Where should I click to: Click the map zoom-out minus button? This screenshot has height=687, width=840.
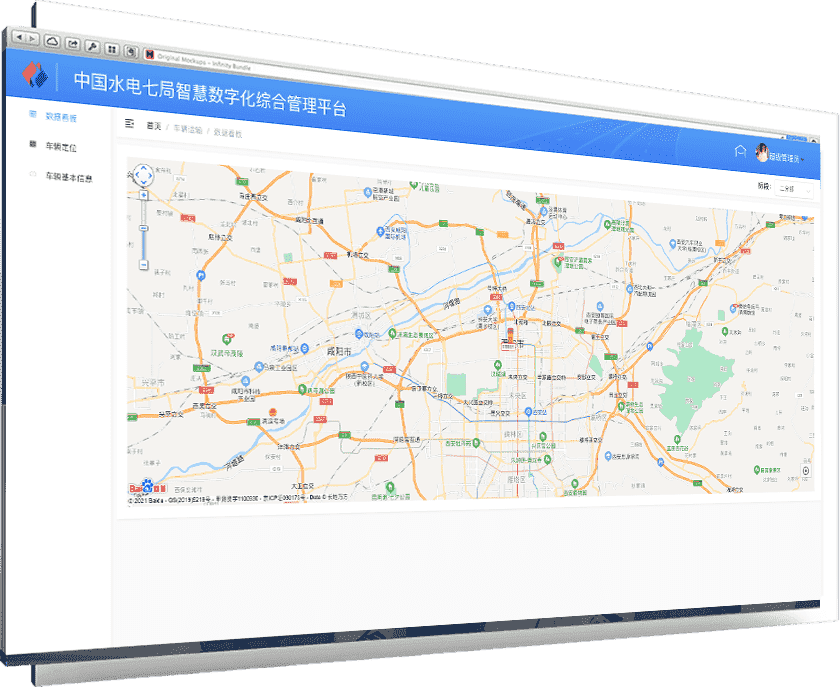(143, 265)
